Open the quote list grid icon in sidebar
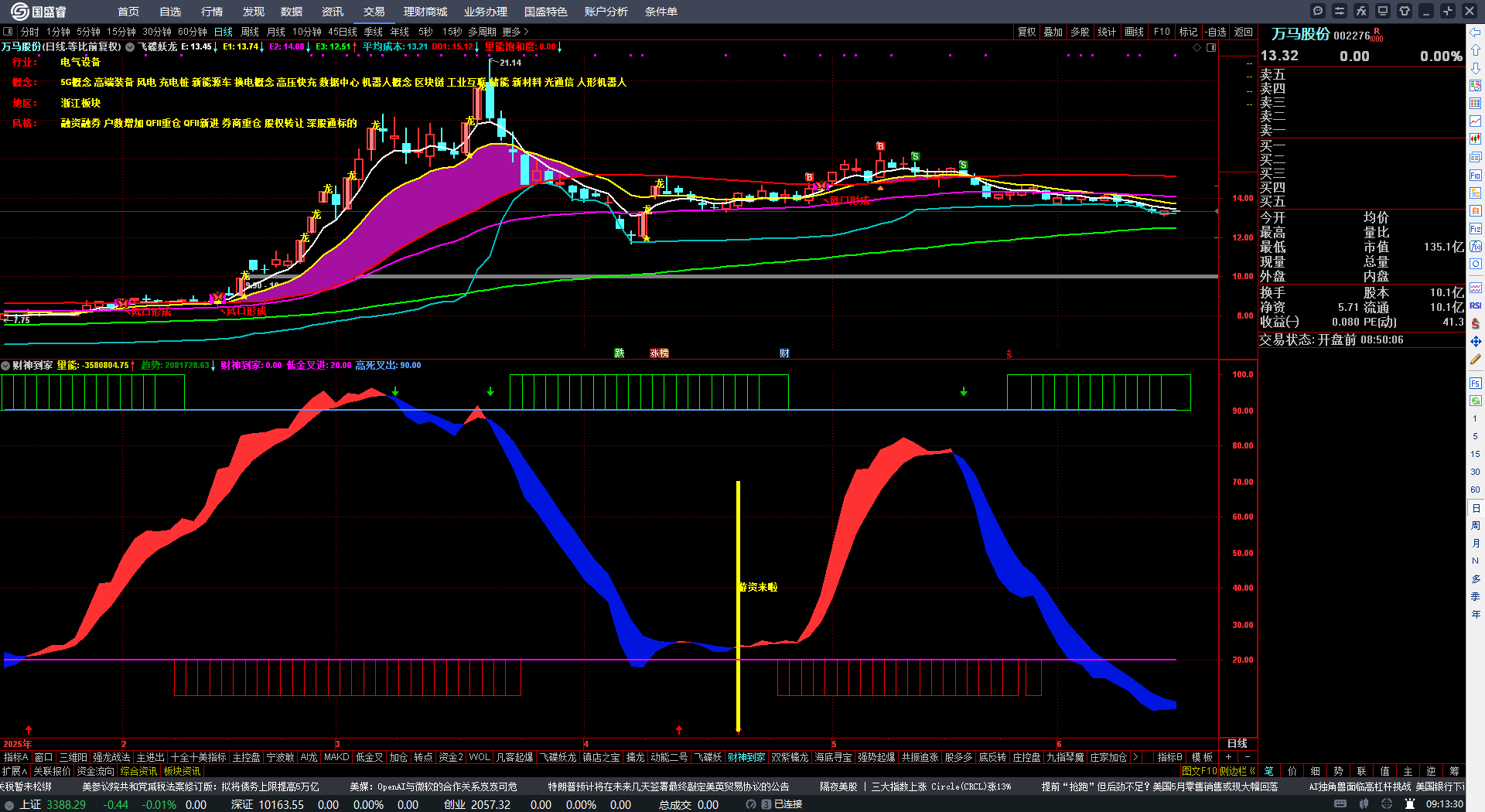Screen dimensions: 1485x812 [x=1476, y=104]
